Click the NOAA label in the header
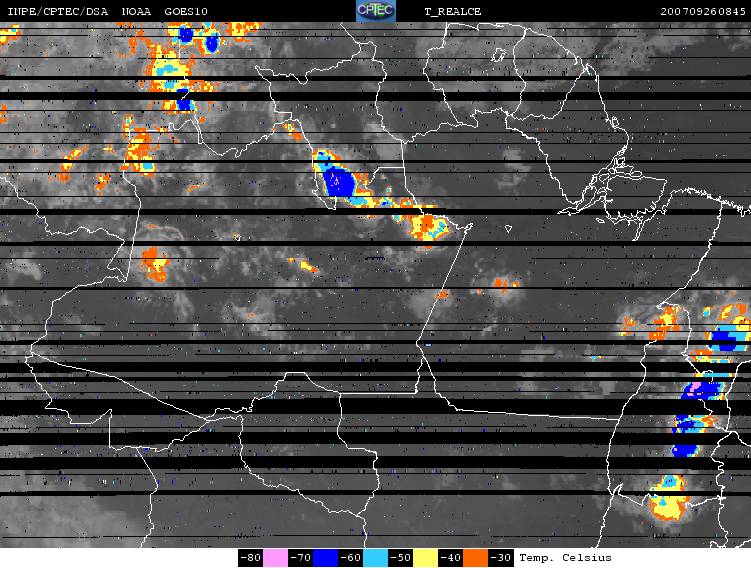Image resolution: width=751 pixels, height=568 pixels. (x=137, y=11)
